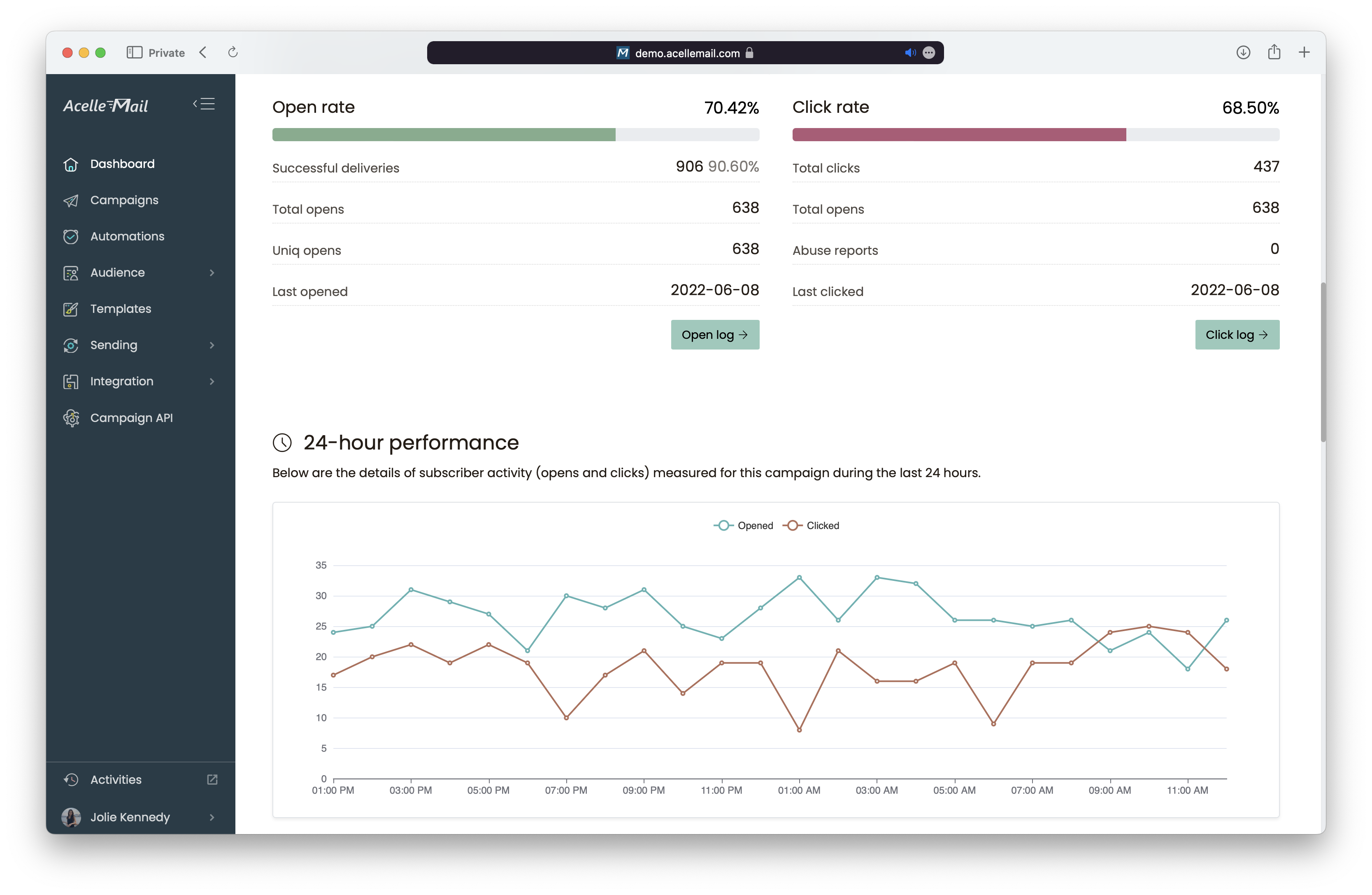Expand the Integration submenu chevron
The image size is (1372, 895).
pos(212,382)
